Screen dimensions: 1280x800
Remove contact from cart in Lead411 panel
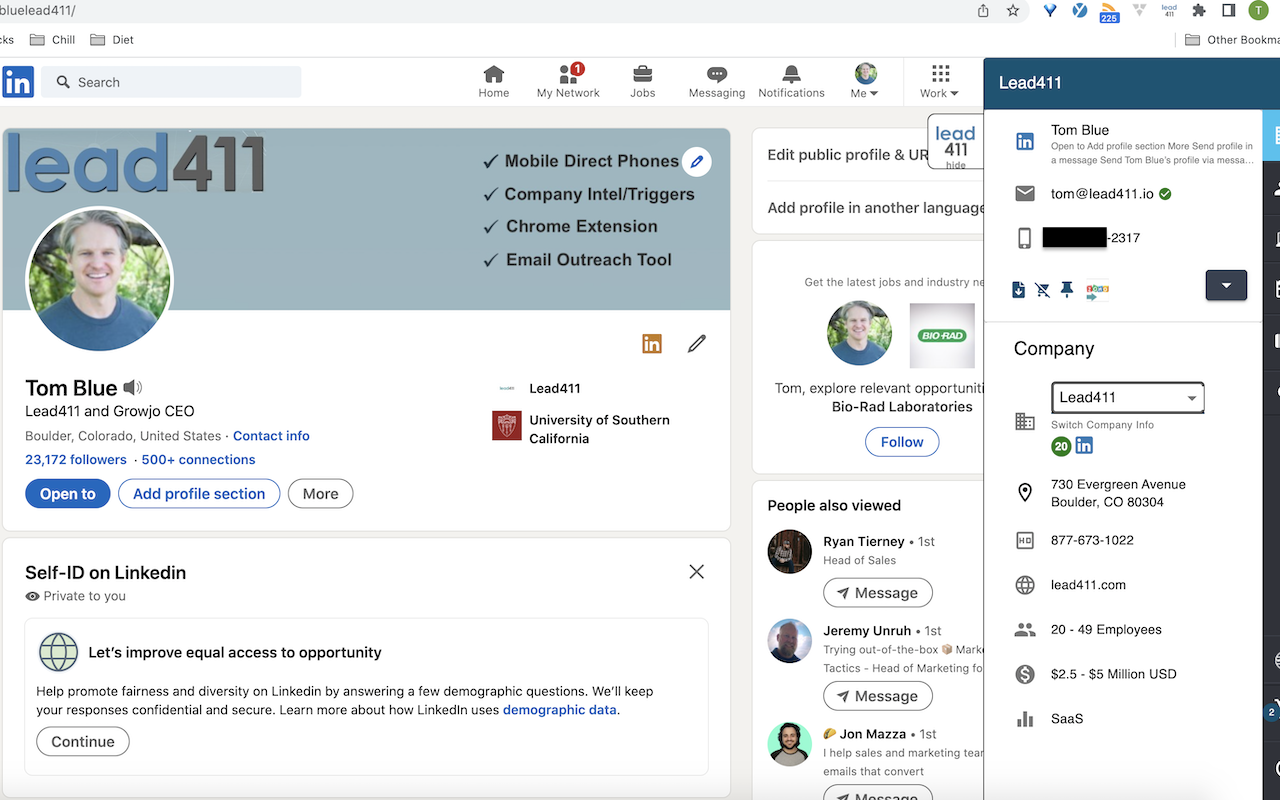1042,289
